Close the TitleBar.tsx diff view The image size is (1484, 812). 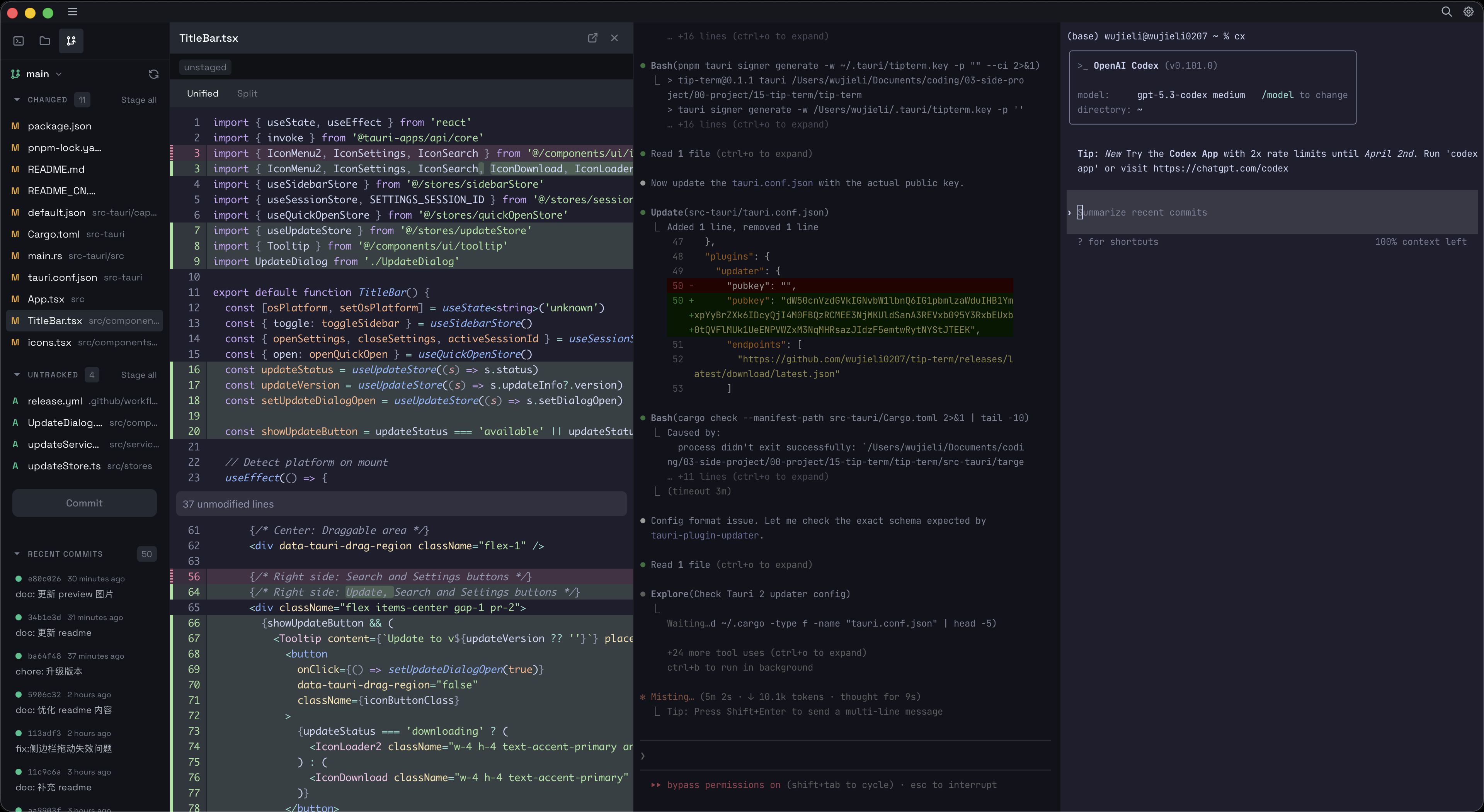pyautogui.click(x=614, y=38)
